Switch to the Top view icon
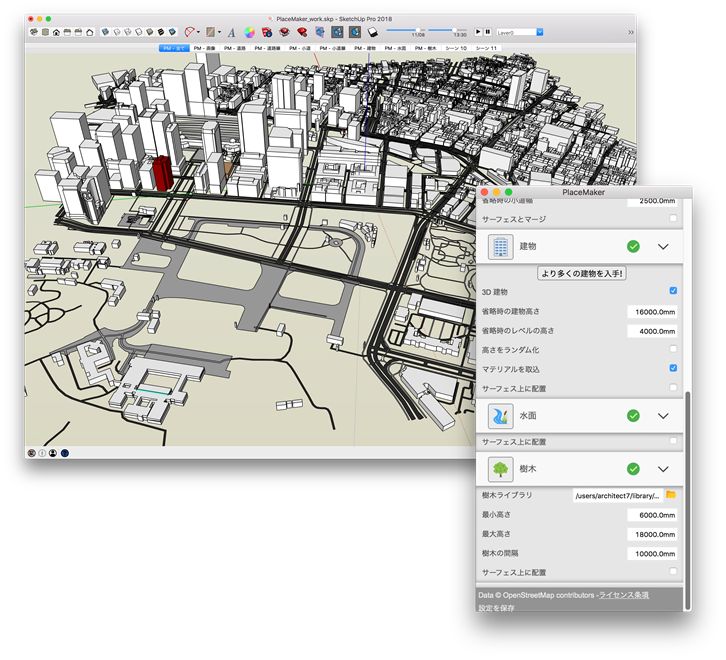The width and height of the screenshot is (726, 660). [45, 32]
